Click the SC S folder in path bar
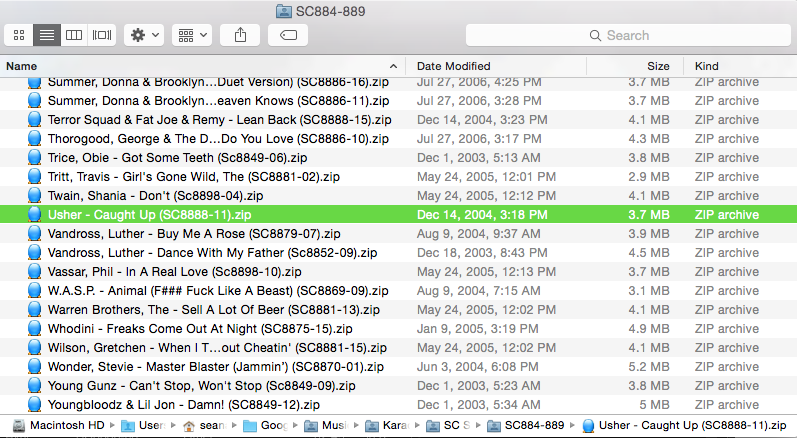Image resolution: width=797 pixels, height=438 pixels. click(x=448, y=425)
